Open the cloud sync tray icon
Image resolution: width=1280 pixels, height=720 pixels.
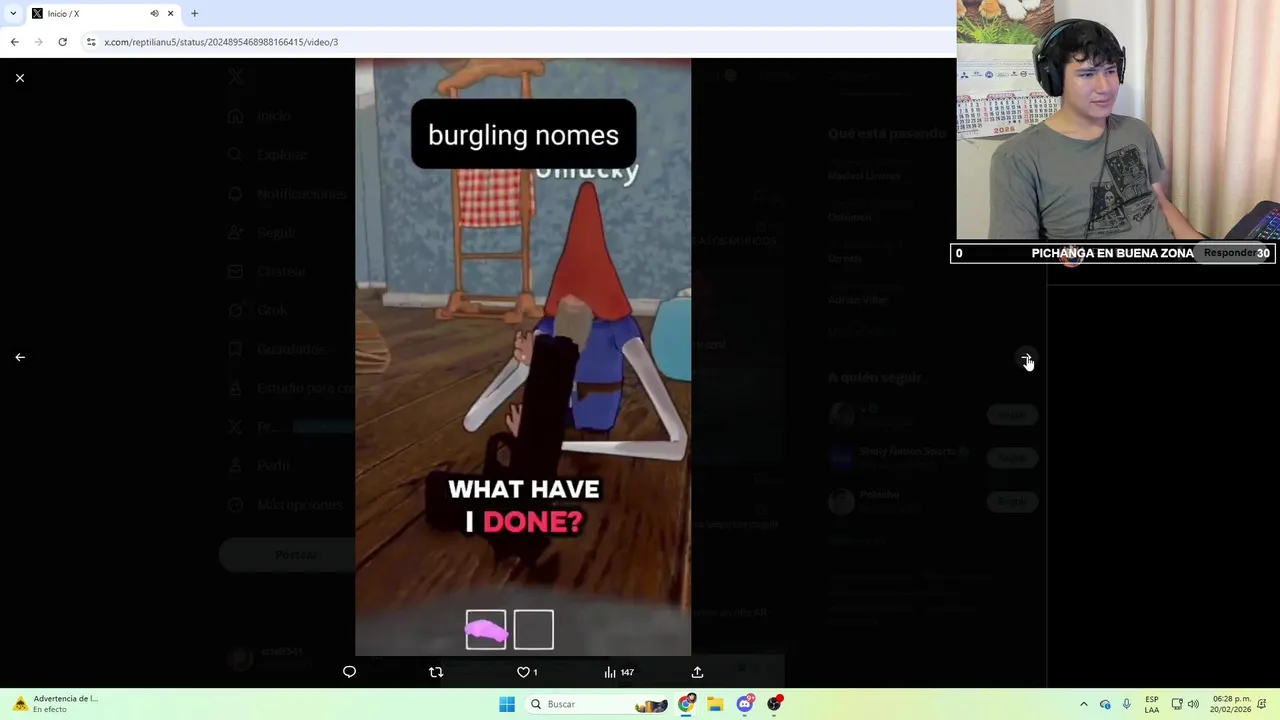[1105, 704]
